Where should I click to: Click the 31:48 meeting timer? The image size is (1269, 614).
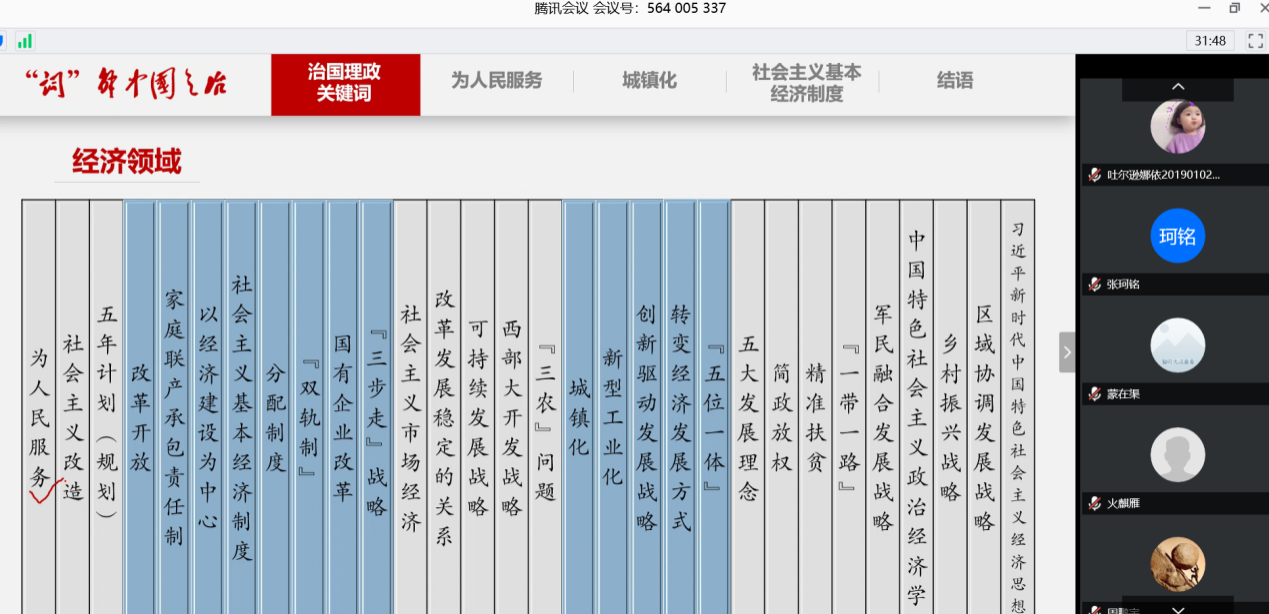pos(1210,41)
